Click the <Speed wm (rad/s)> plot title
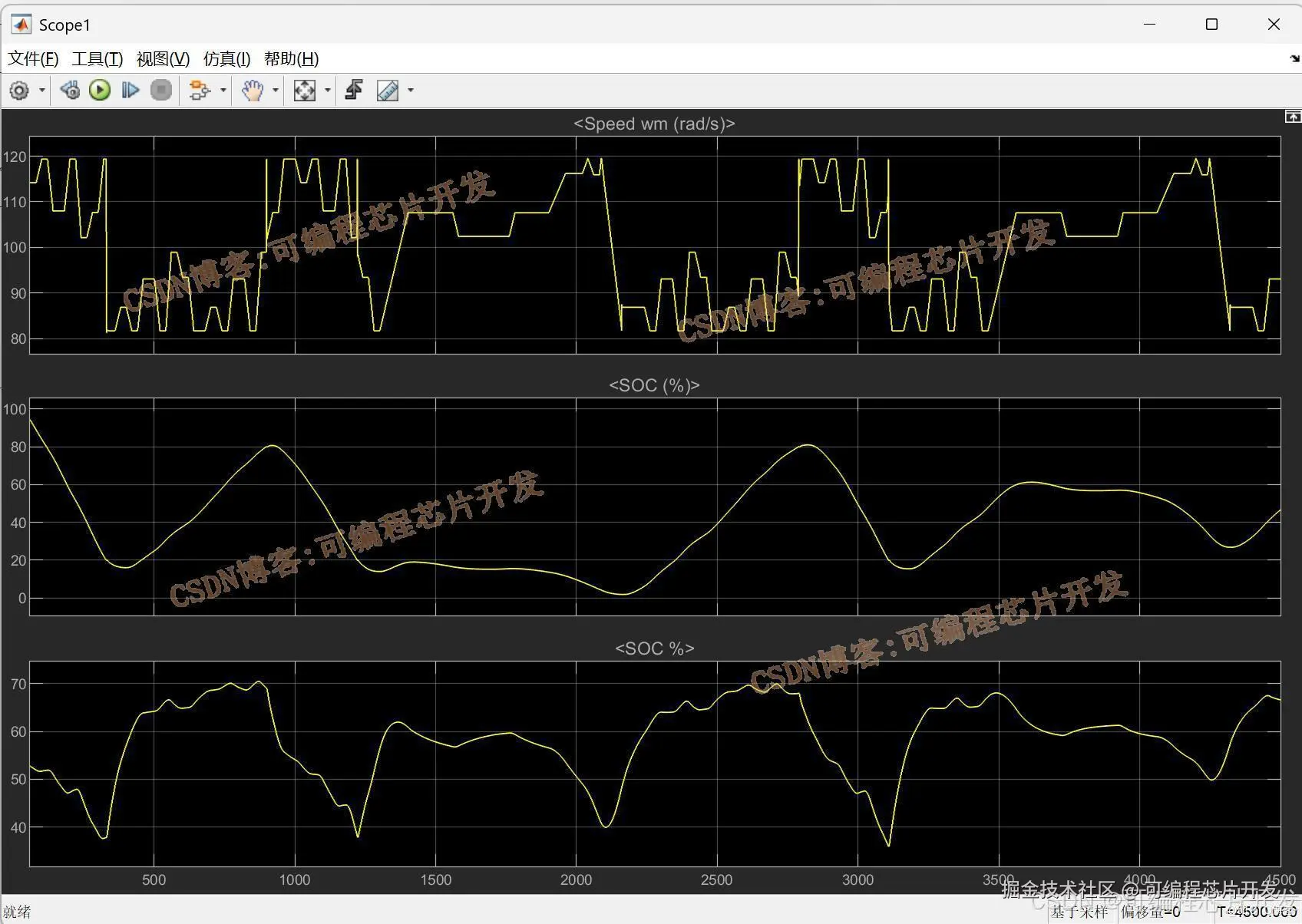 (x=654, y=124)
